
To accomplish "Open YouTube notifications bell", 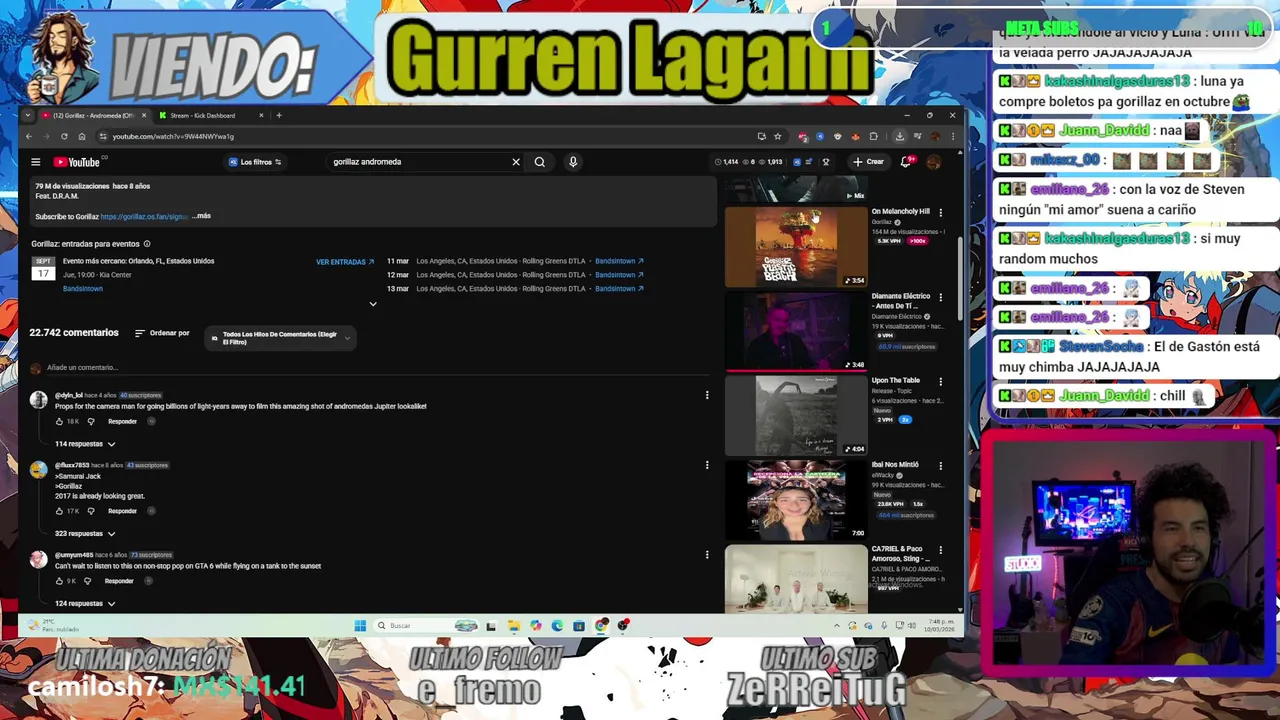I will (x=906, y=162).
